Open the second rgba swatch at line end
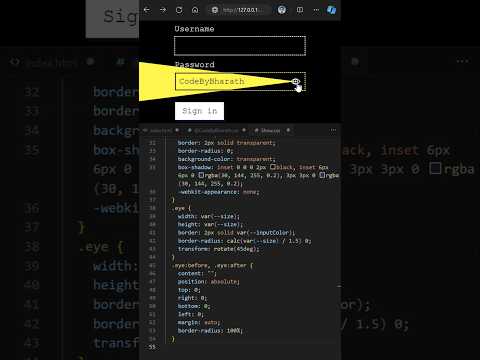The image size is (480, 360). pos(322,175)
